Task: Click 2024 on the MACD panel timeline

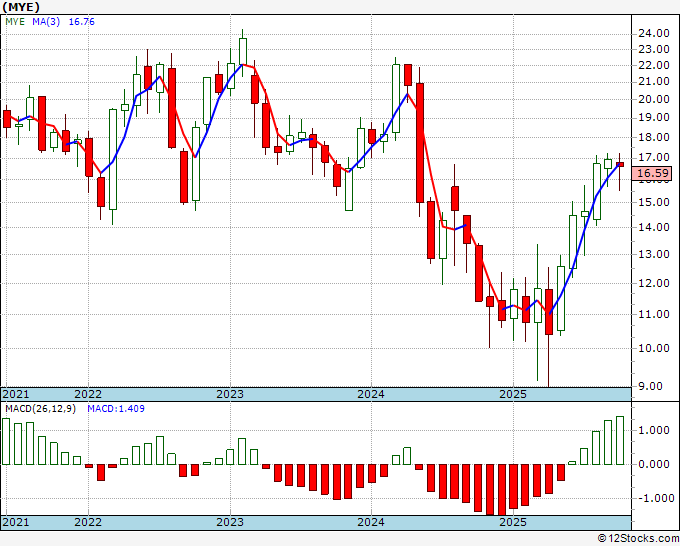Action: 371,522
